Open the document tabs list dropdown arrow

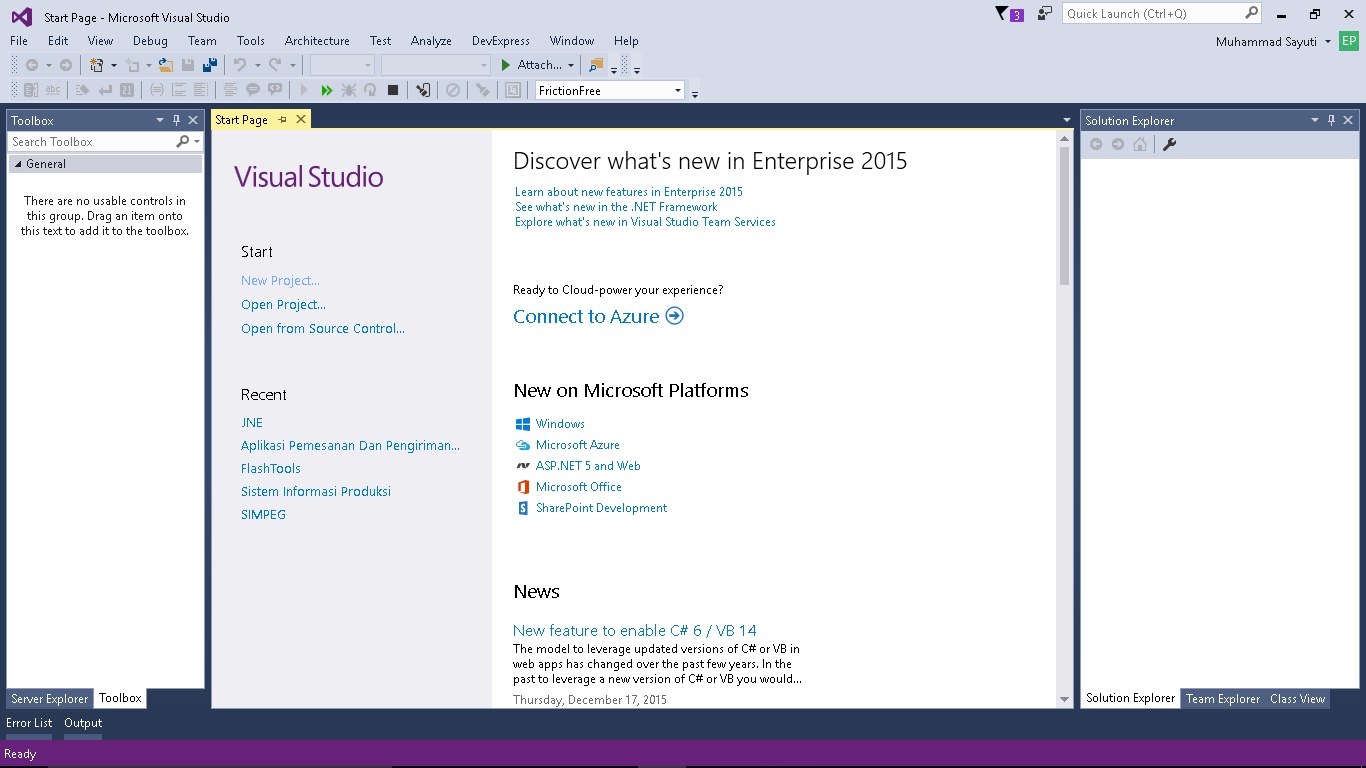tap(1067, 120)
